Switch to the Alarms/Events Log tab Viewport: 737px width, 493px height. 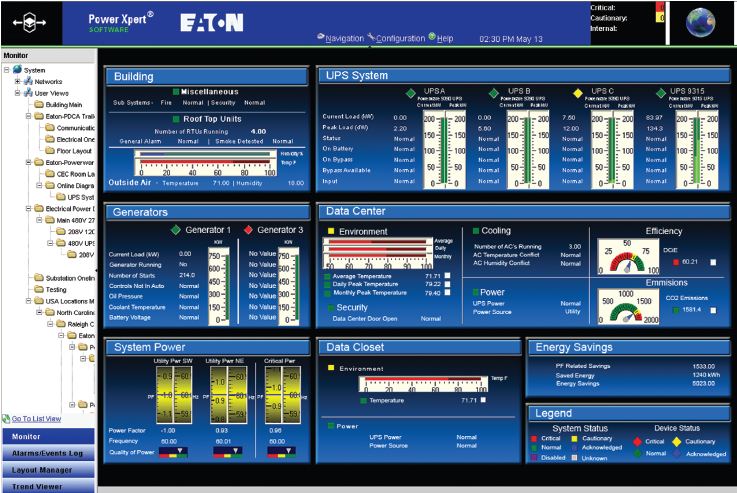48,453
